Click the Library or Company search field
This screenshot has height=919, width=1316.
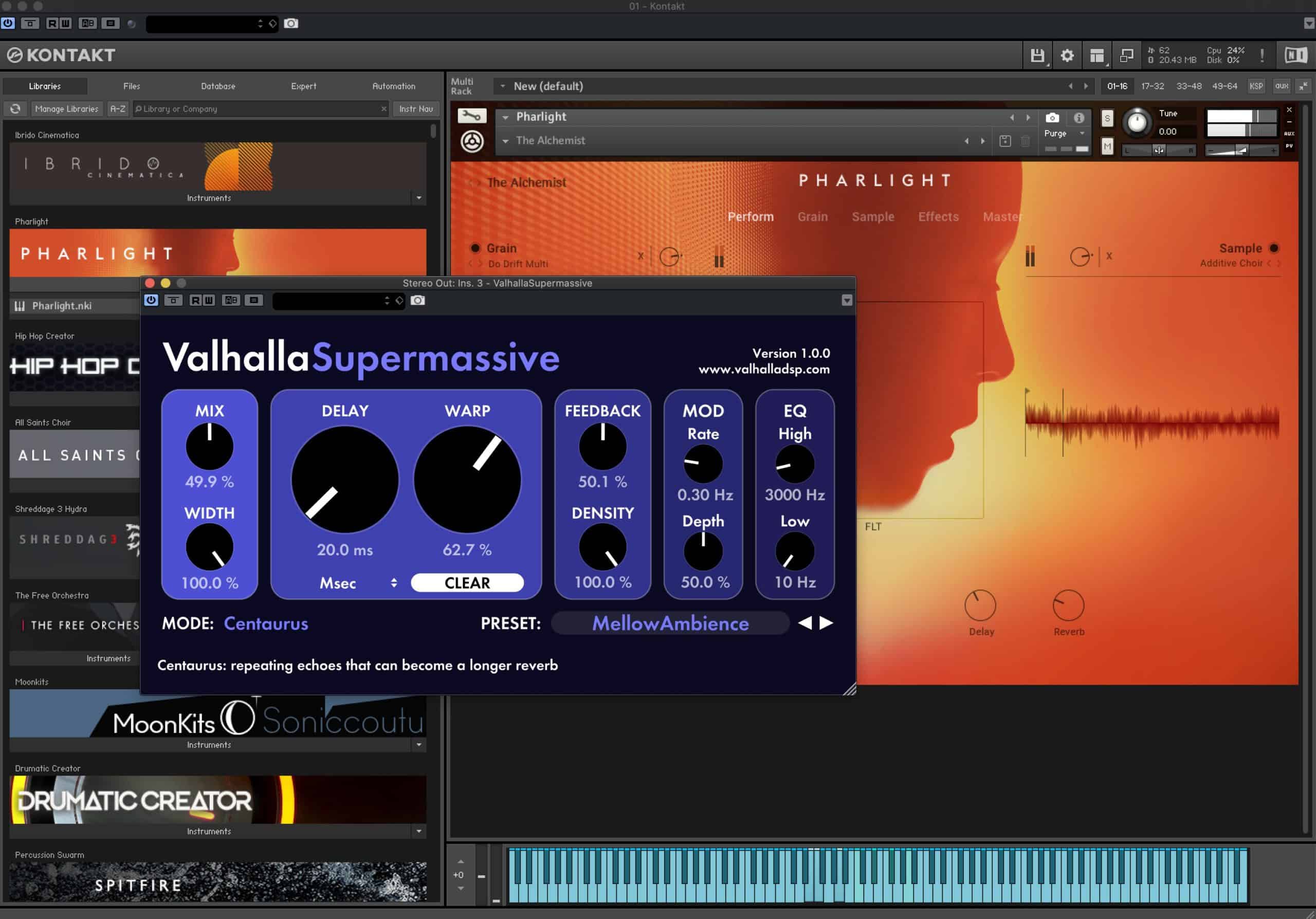coord(261,109)
